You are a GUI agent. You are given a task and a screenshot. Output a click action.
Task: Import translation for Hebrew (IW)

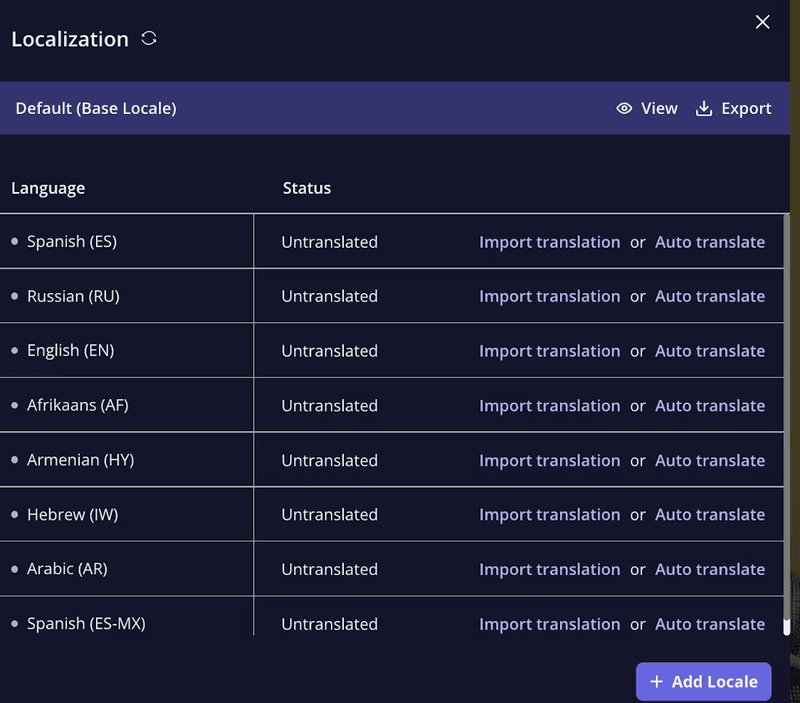[549, 514]
